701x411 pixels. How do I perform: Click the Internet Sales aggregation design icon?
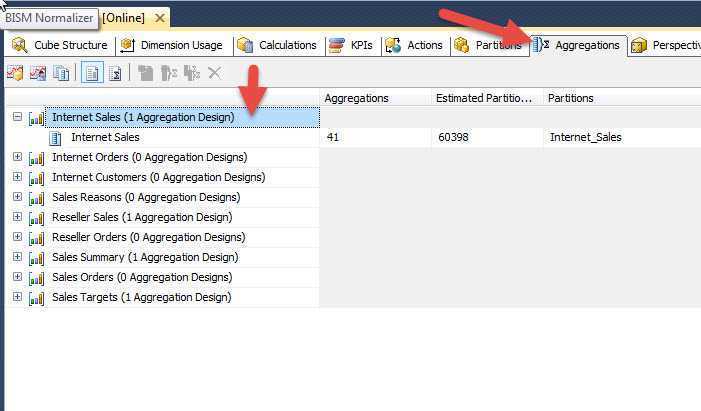click(x=55, y=138)
